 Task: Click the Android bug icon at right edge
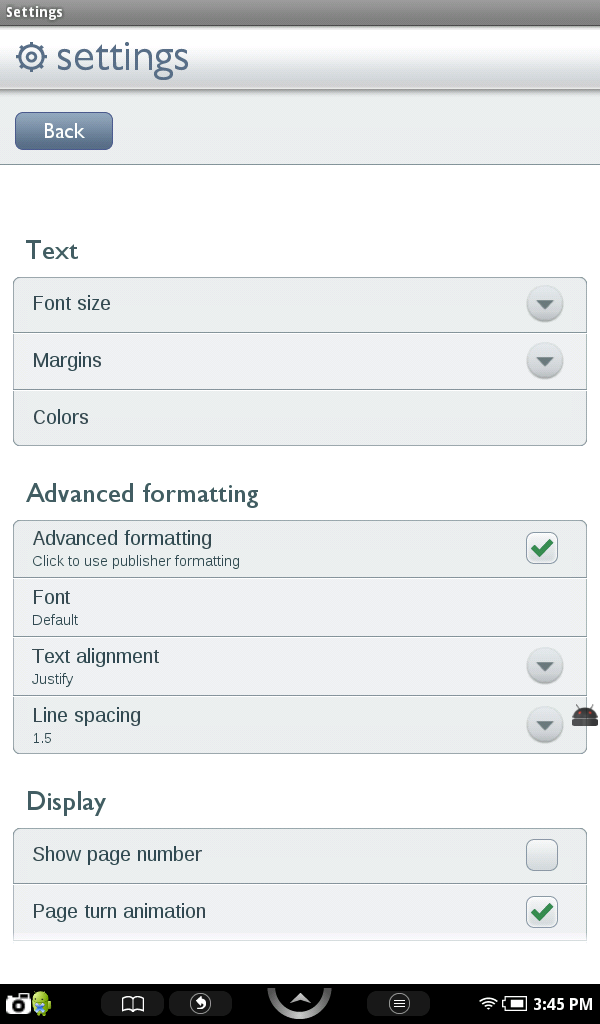(x=585, y=715)
